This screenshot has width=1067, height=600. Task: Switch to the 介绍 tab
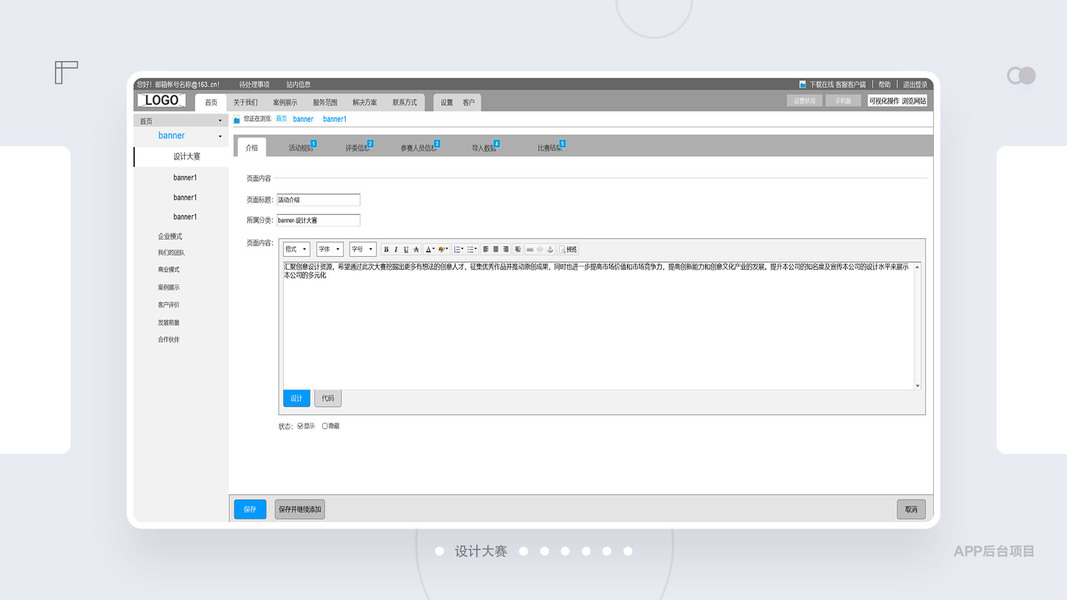click(x=252, y=147)
